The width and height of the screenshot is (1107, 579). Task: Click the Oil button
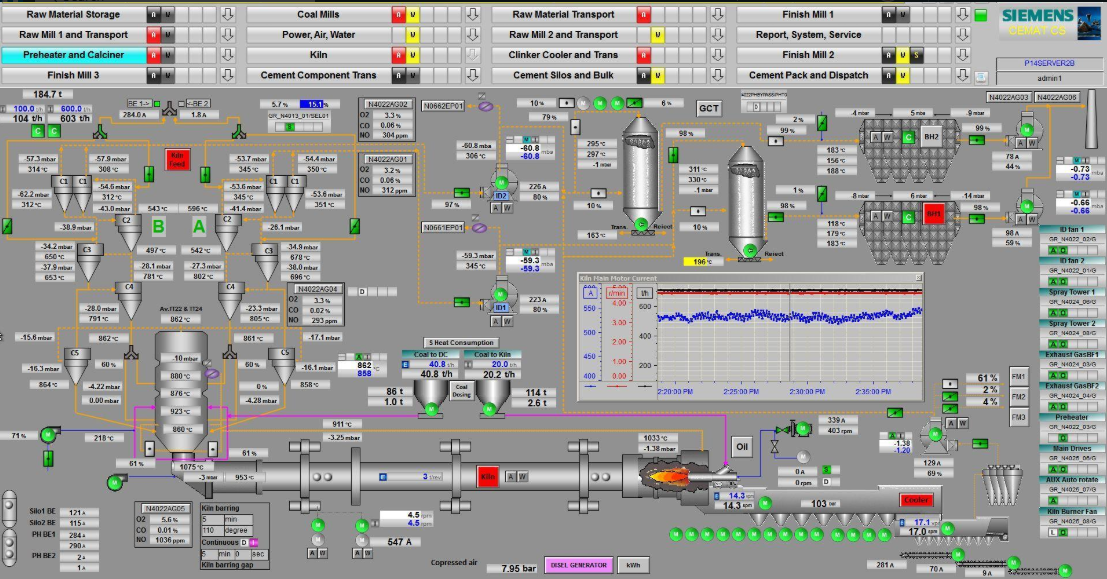point(742,446)
